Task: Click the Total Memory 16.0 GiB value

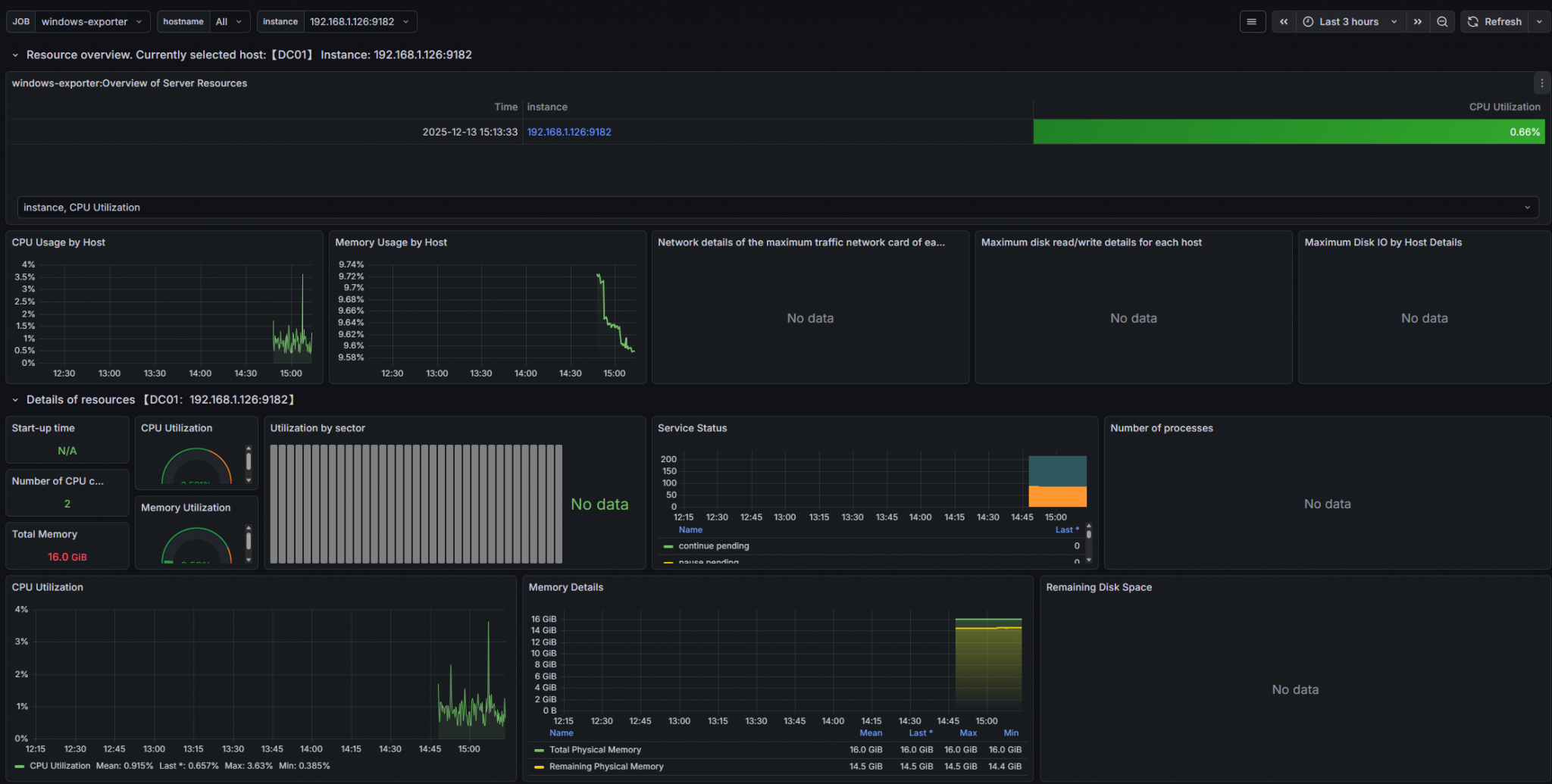Action: click(x=67, y=557)
